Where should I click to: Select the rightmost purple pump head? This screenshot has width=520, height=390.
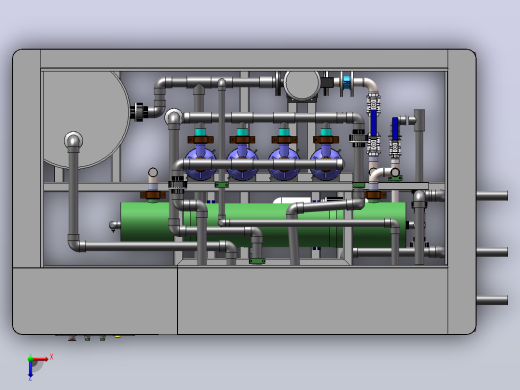click(x=326, y=164)
